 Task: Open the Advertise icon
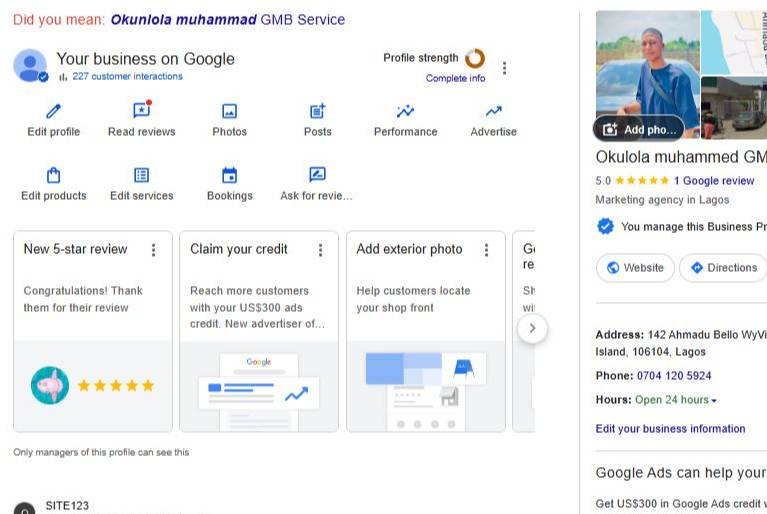click(x=494, y=112)
